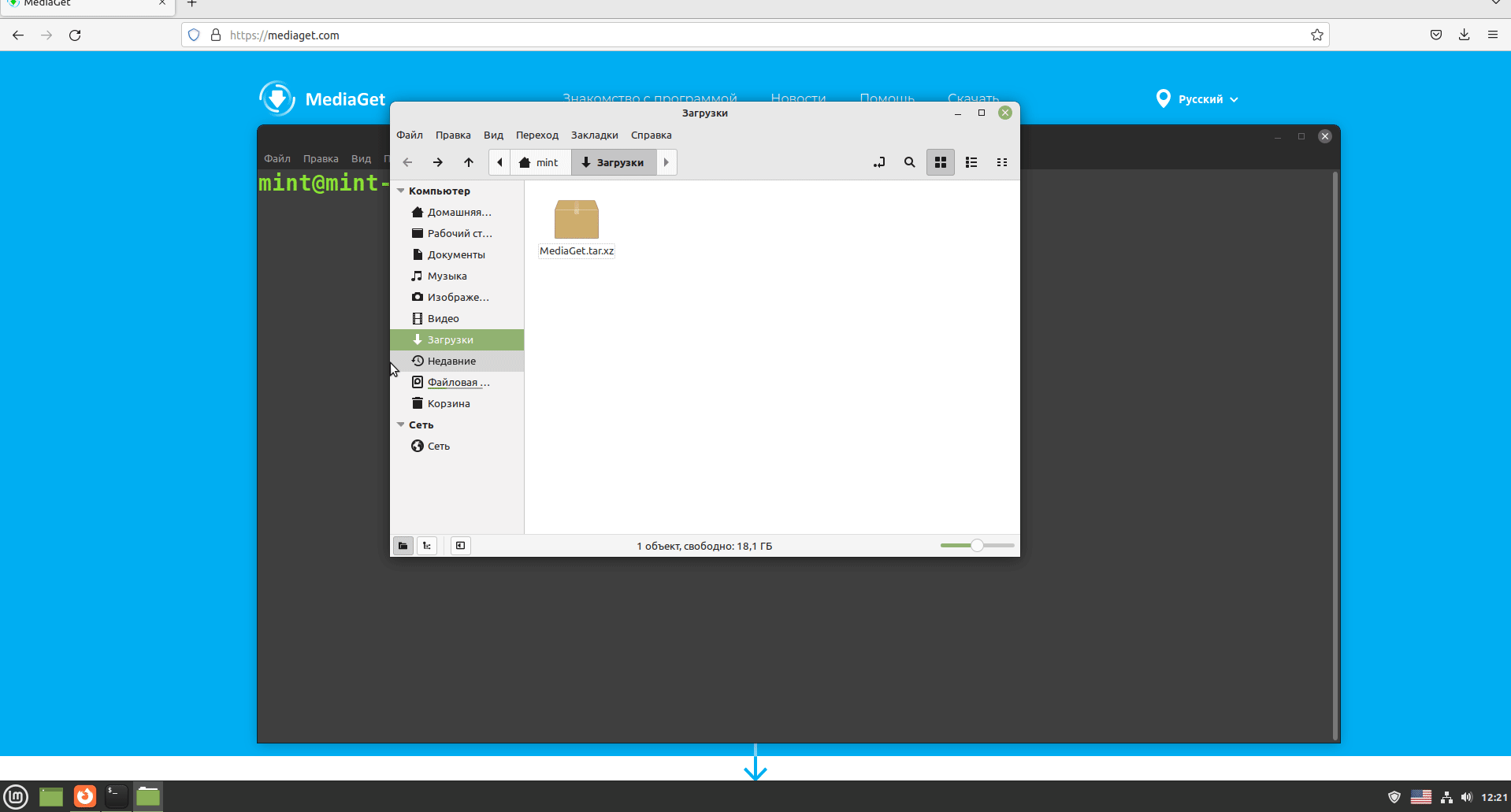Click the MediaGet logo on the website
Screen dimensions: 1511x812
coord(322,99)
